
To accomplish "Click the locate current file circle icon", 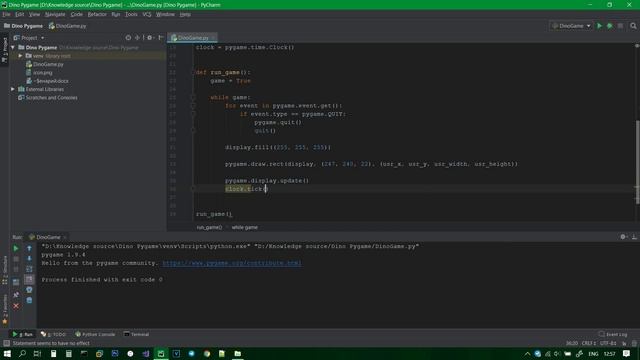I will [128, 38].
